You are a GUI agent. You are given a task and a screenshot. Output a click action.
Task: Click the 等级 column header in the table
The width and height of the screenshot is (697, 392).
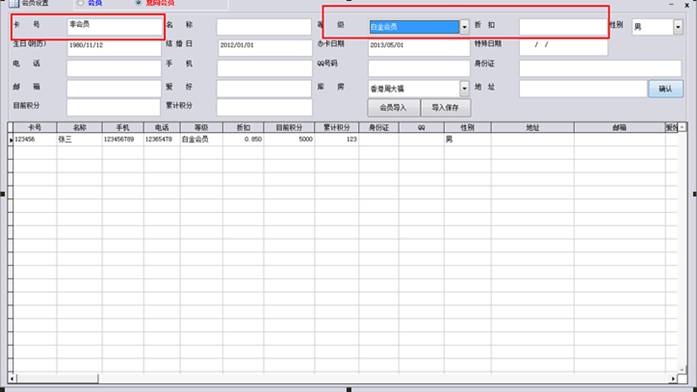click(x=201, y=128)
